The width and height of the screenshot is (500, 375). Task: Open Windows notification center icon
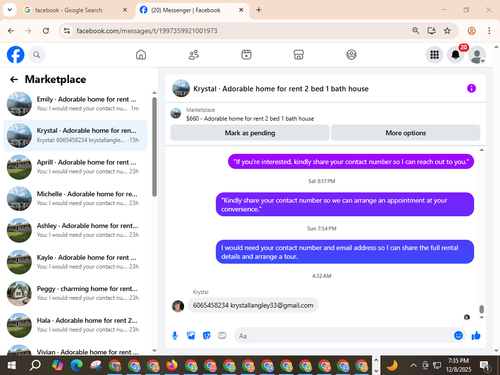coord(485,366)
